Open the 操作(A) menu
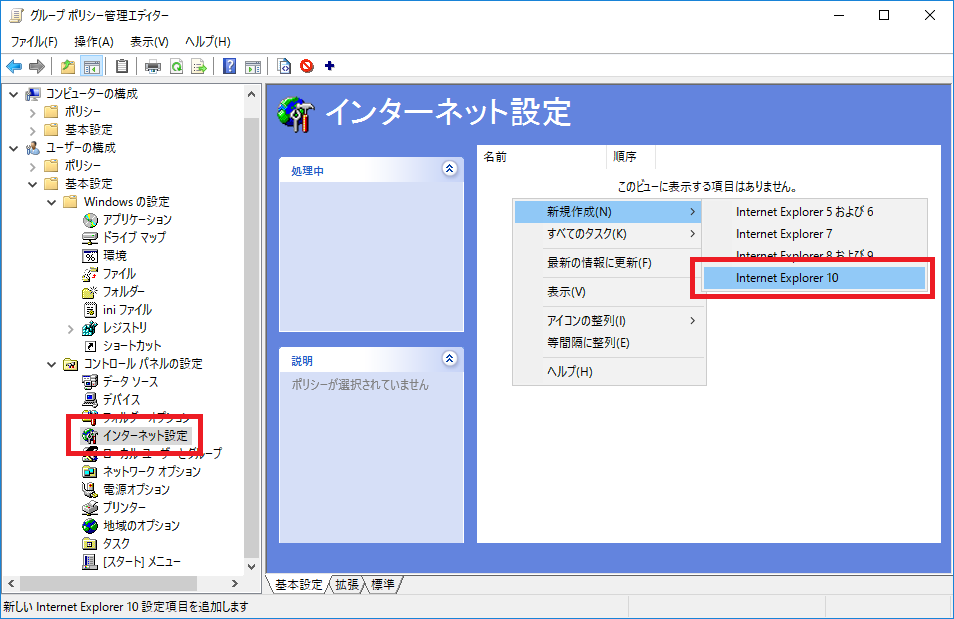Image resolution: width=954 pixels, height=619 pixels. coord(94,41)
